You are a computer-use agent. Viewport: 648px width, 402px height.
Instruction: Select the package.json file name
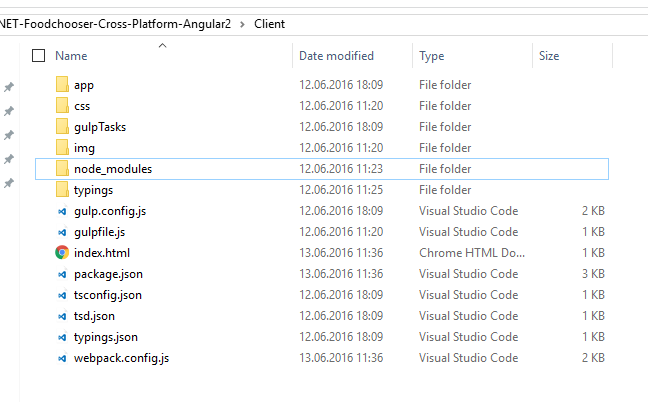(108, 274)
